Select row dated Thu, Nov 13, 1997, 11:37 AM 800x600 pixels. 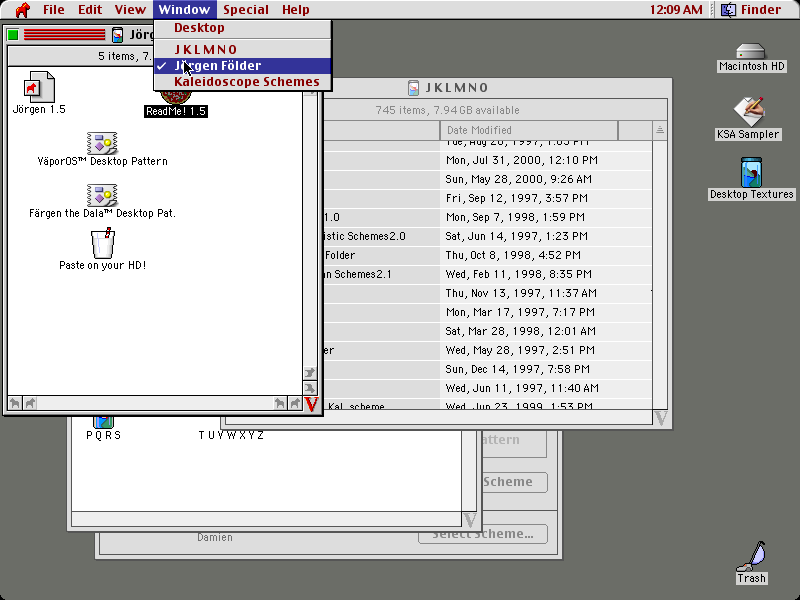click(x=487, y=293)
